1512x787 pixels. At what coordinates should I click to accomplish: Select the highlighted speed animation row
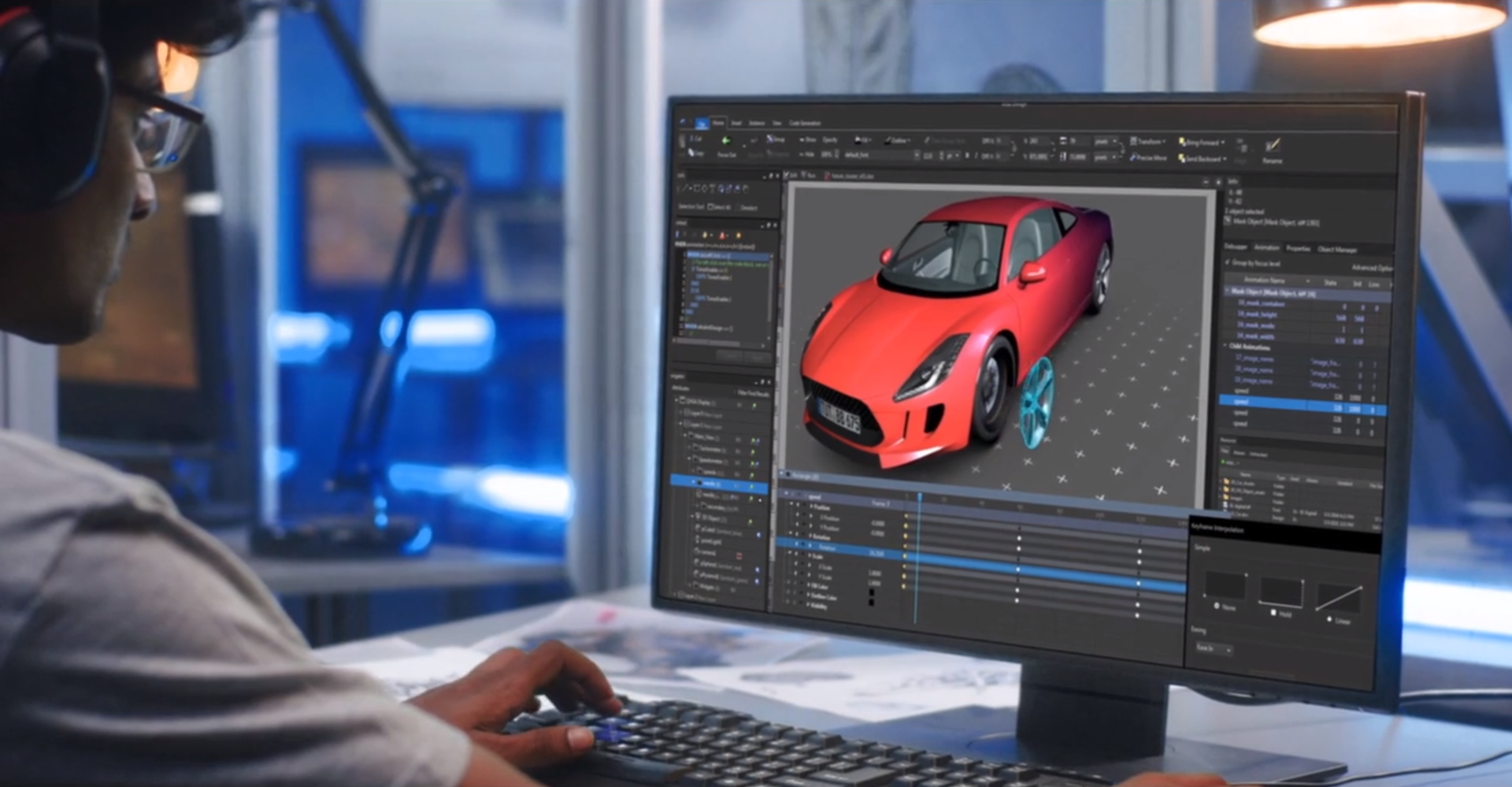[x=1303, y=406]
